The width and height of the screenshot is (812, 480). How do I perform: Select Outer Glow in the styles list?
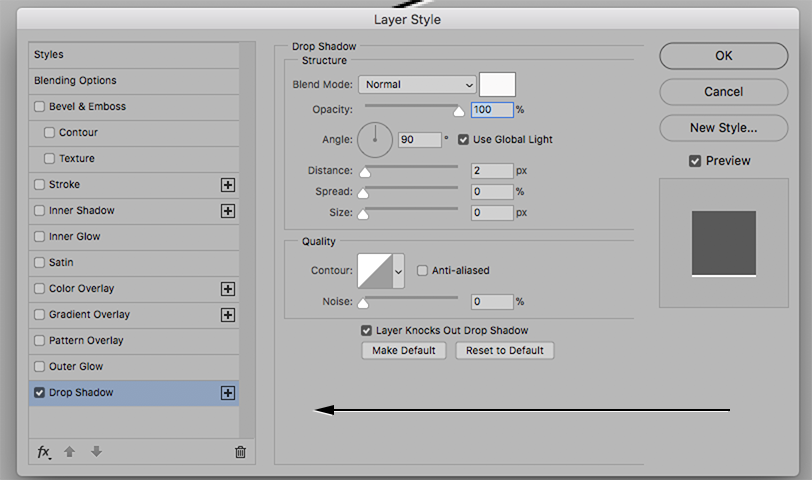point(76,367)
